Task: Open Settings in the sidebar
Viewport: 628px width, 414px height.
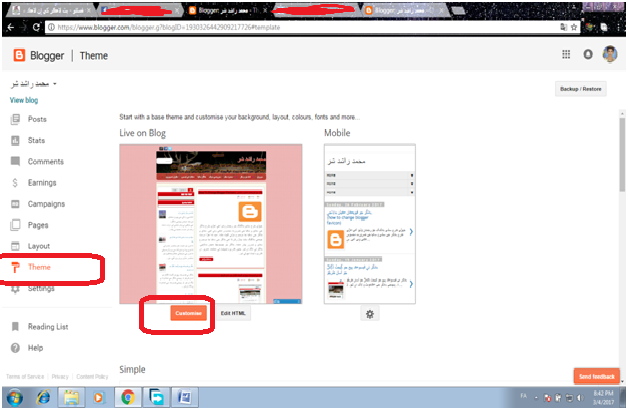Action: 41,288
